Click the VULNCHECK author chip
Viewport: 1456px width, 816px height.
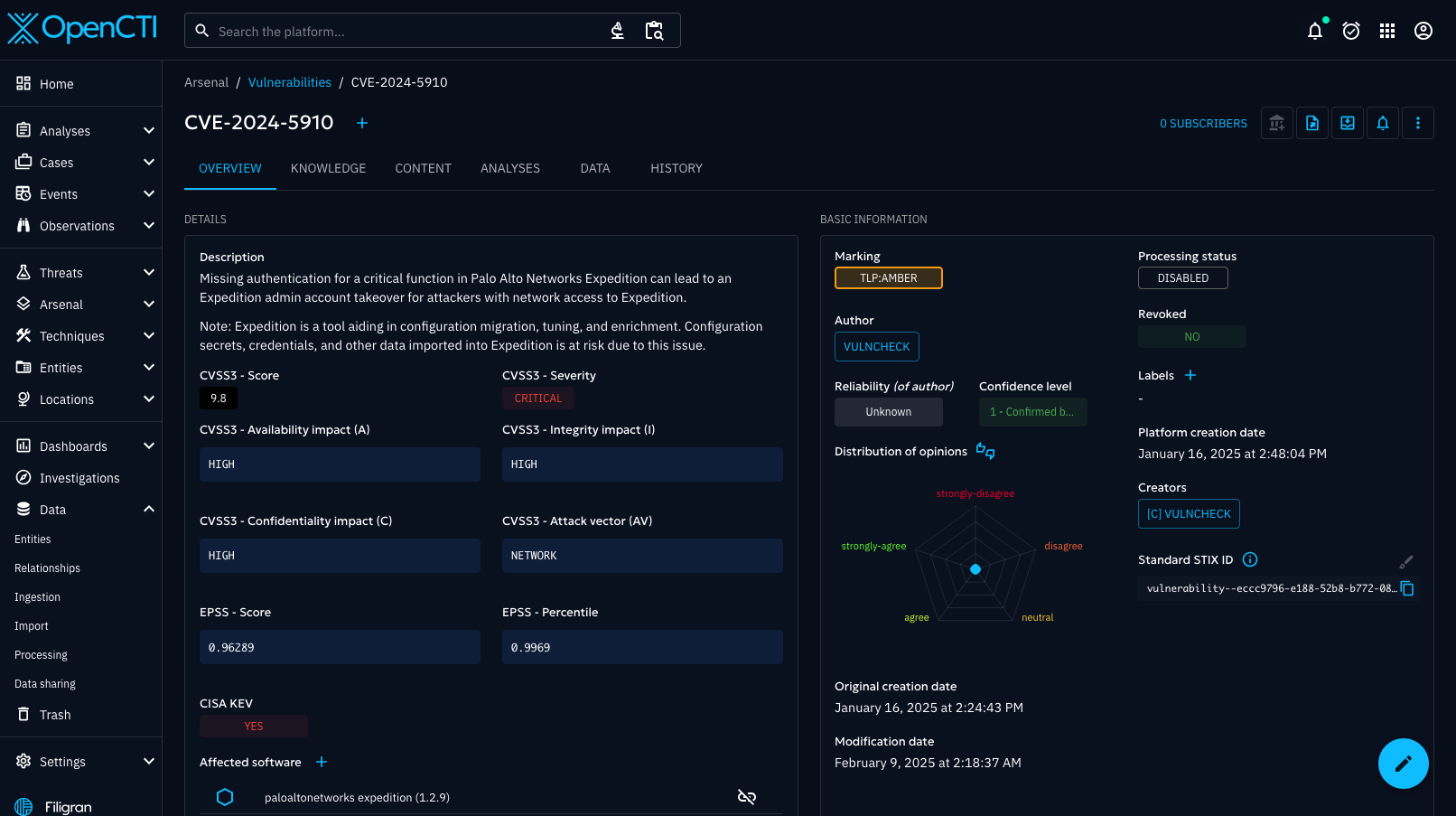[x=876, y=346]
